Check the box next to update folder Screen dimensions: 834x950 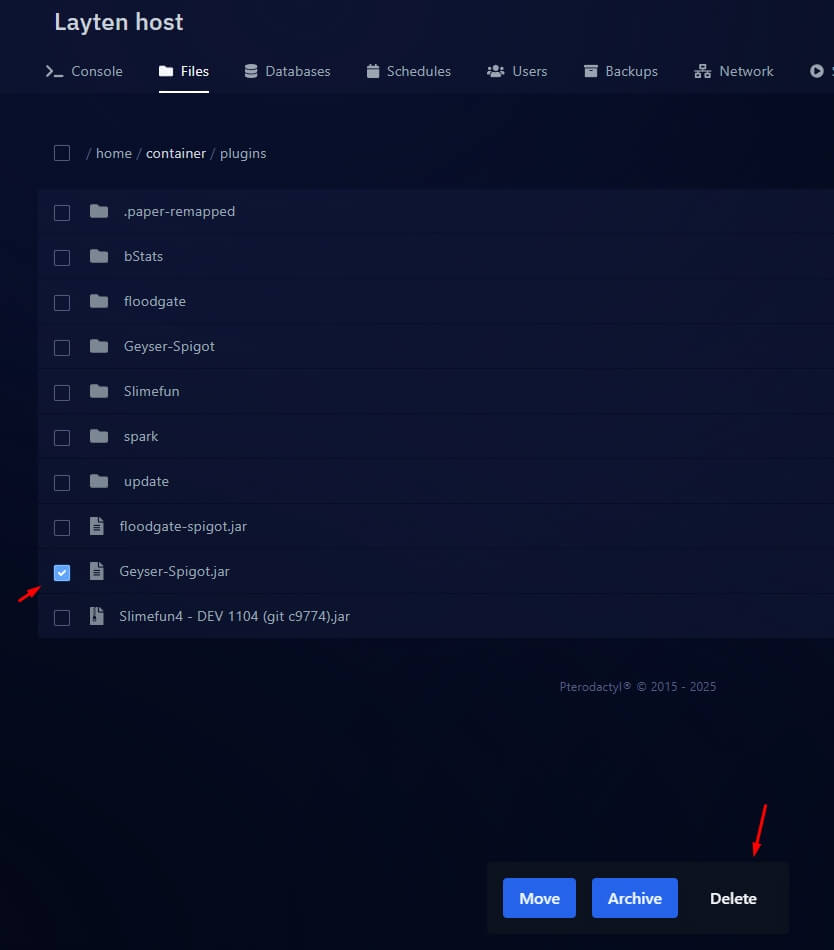pyautogui.click(x=62, y=482)
